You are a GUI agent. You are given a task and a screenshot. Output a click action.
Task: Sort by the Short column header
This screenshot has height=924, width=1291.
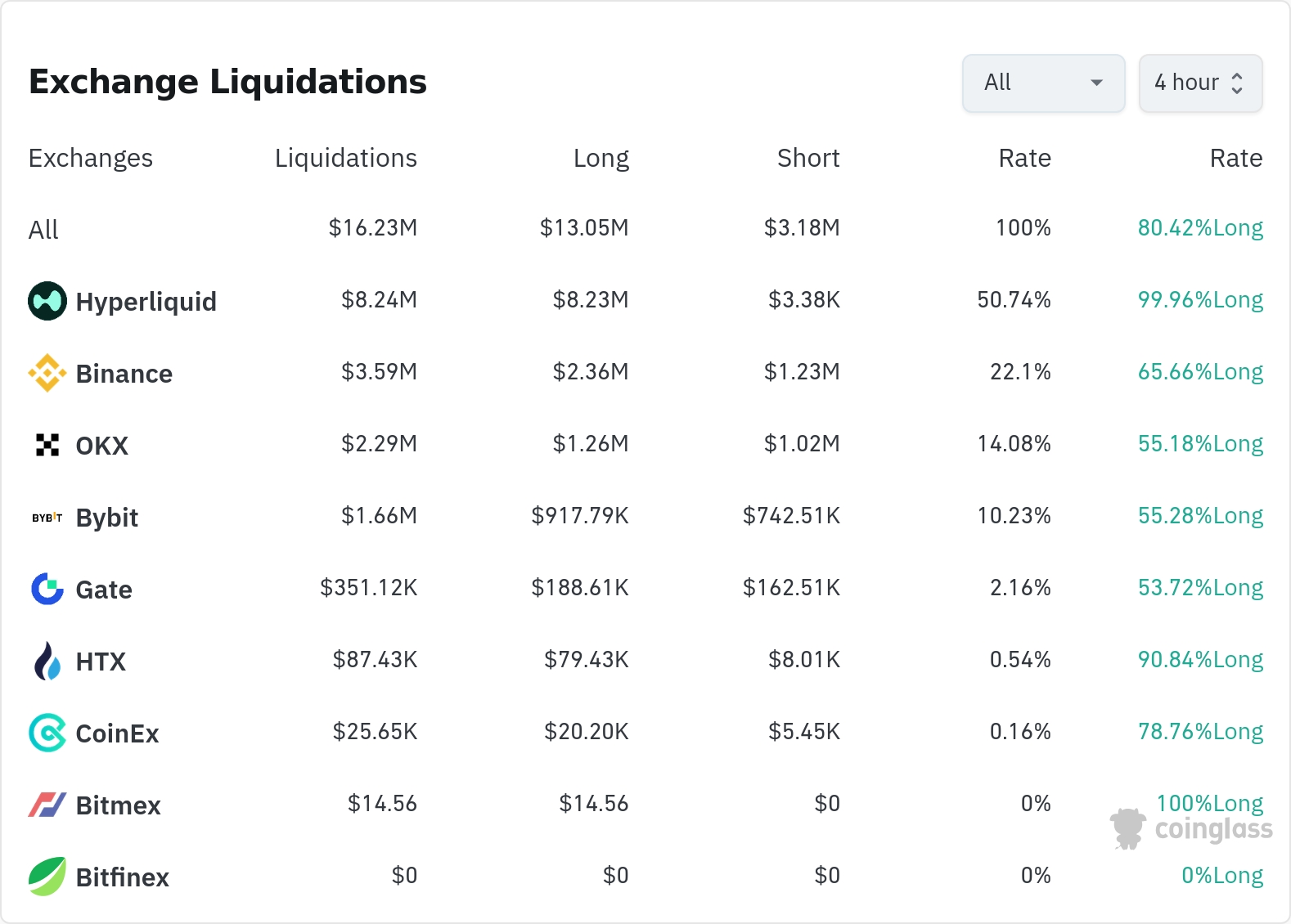(808, 158)
